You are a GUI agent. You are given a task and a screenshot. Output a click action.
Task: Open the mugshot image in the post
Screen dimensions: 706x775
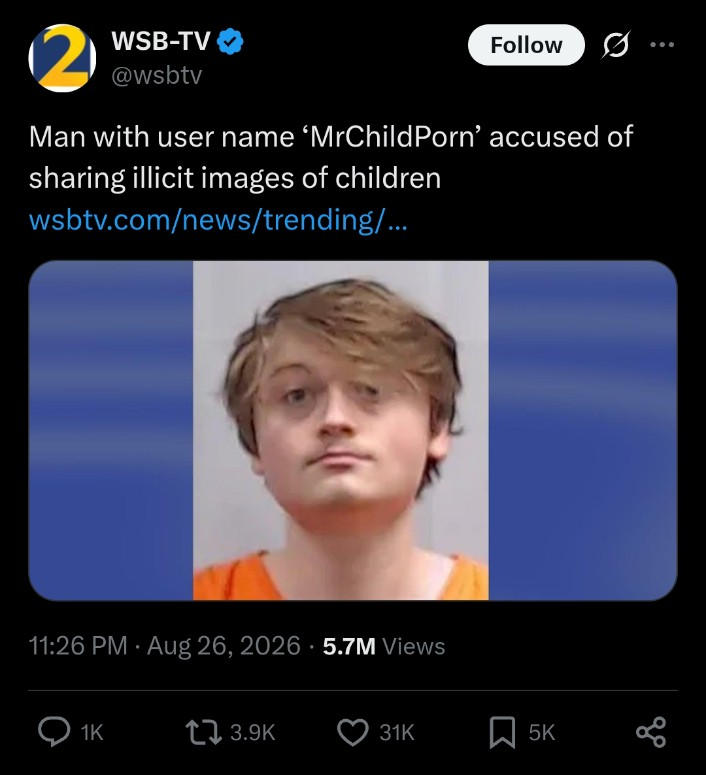click(353, 431)
